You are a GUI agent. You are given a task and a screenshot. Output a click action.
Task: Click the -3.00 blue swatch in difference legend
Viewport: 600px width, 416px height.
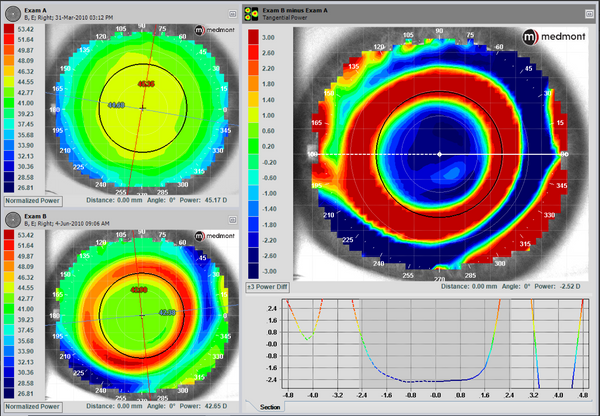(255, 270)
